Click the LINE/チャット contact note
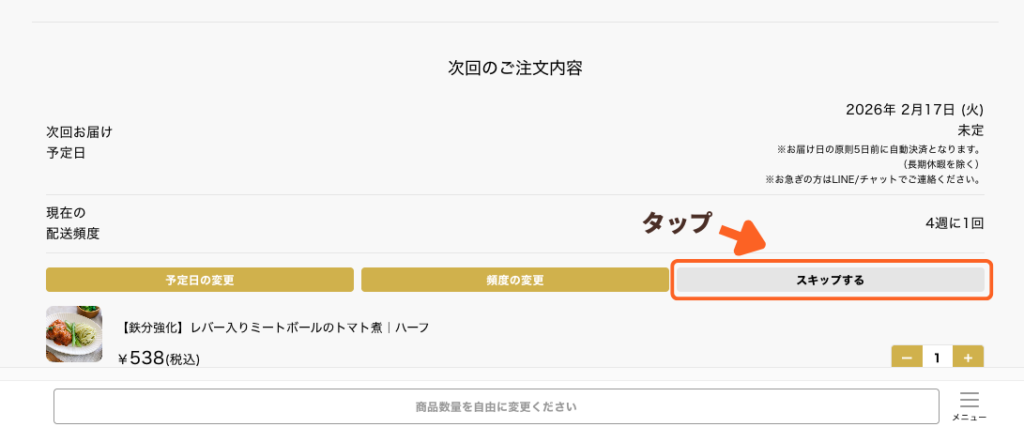1024x427 pixels. coord(872,180)
